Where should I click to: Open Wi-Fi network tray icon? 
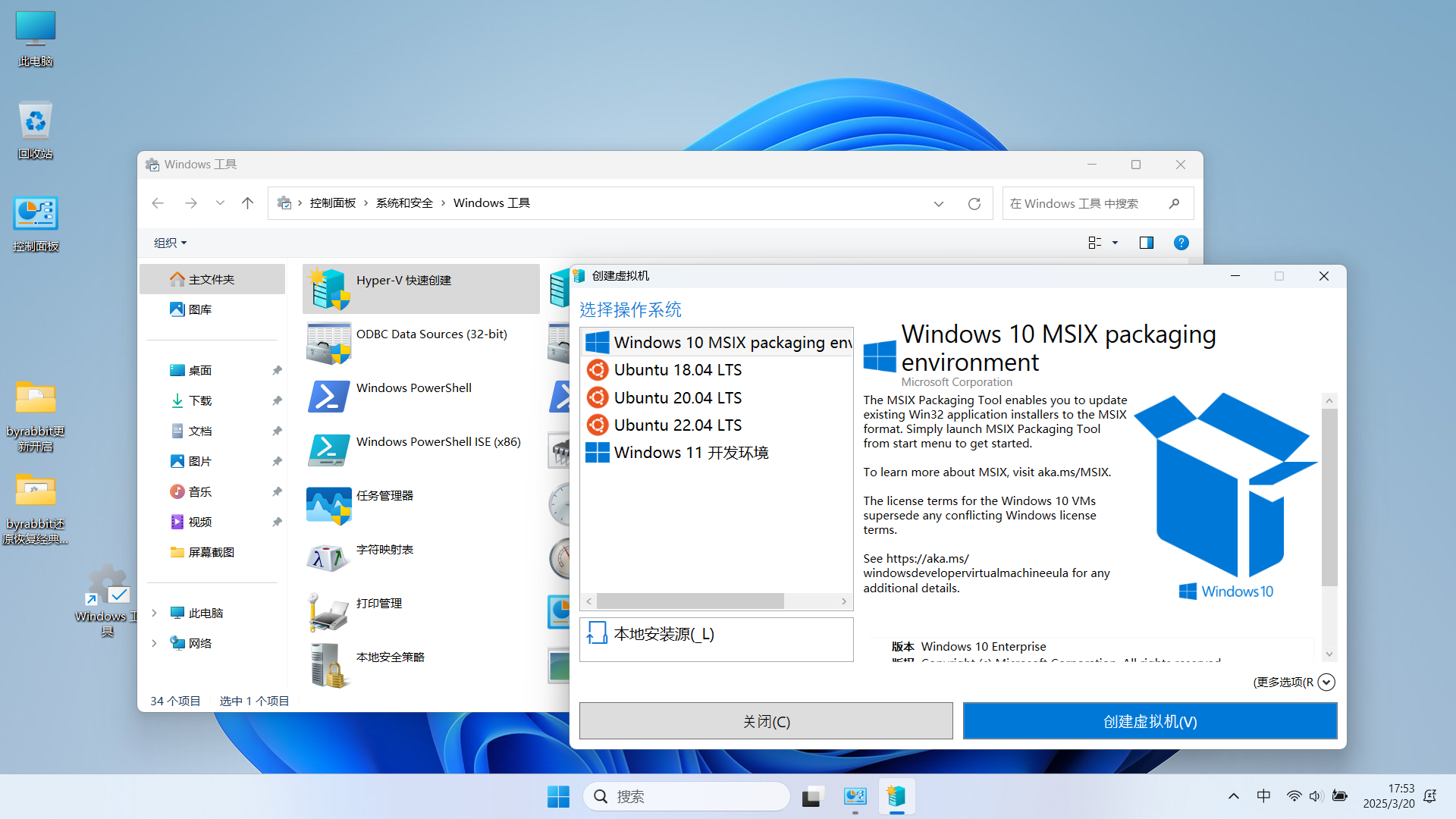[x=1294, y=796]
